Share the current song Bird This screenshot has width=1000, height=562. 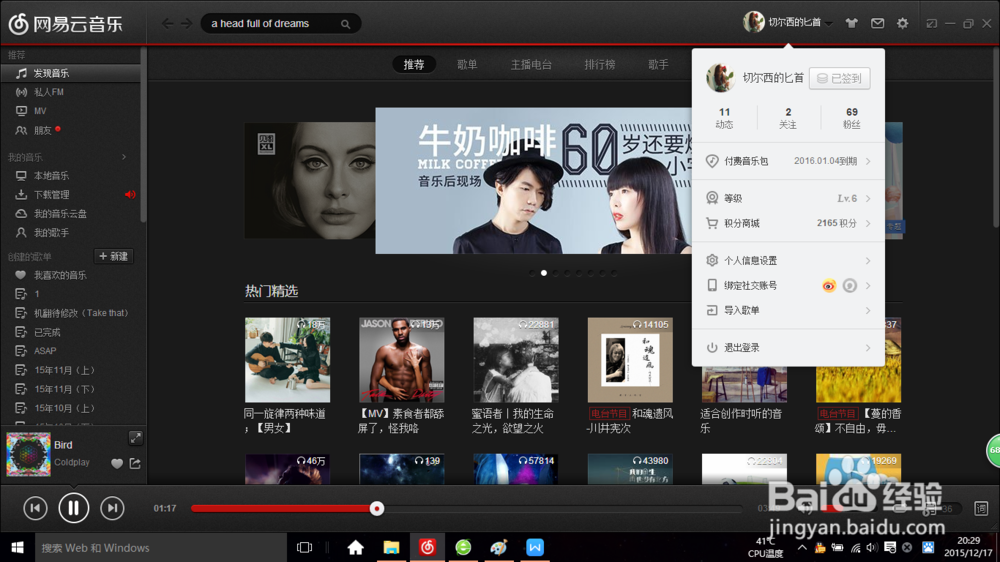(135, 463)
